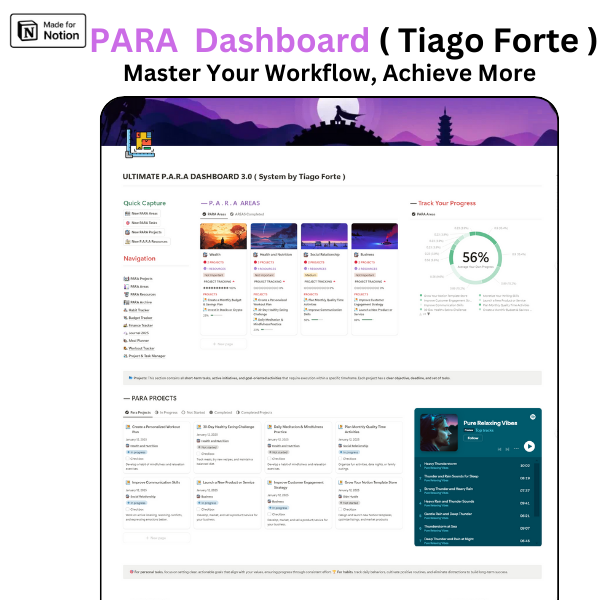This screenshot has width=600, height=600.
Task: Click the dashboard page icon below the cover
Action: [x=140, y=143]
